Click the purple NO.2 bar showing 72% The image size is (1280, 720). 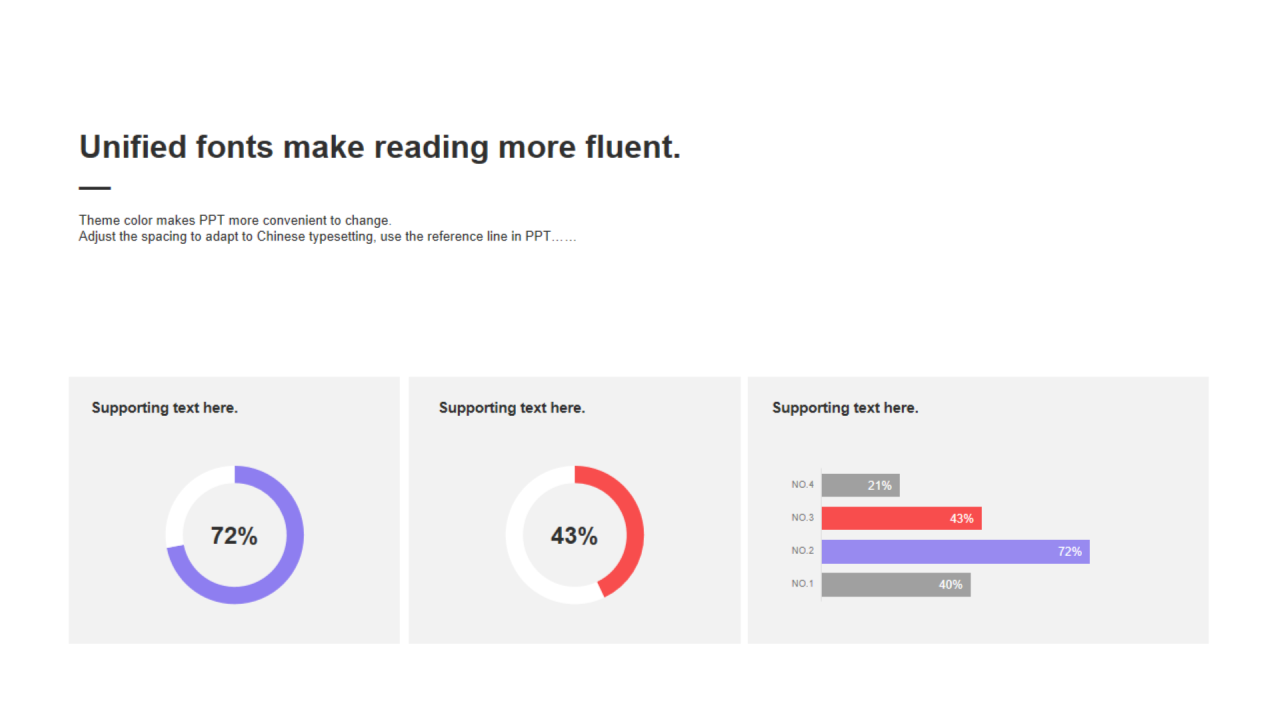pyautogui.click(x=955, y=551)
